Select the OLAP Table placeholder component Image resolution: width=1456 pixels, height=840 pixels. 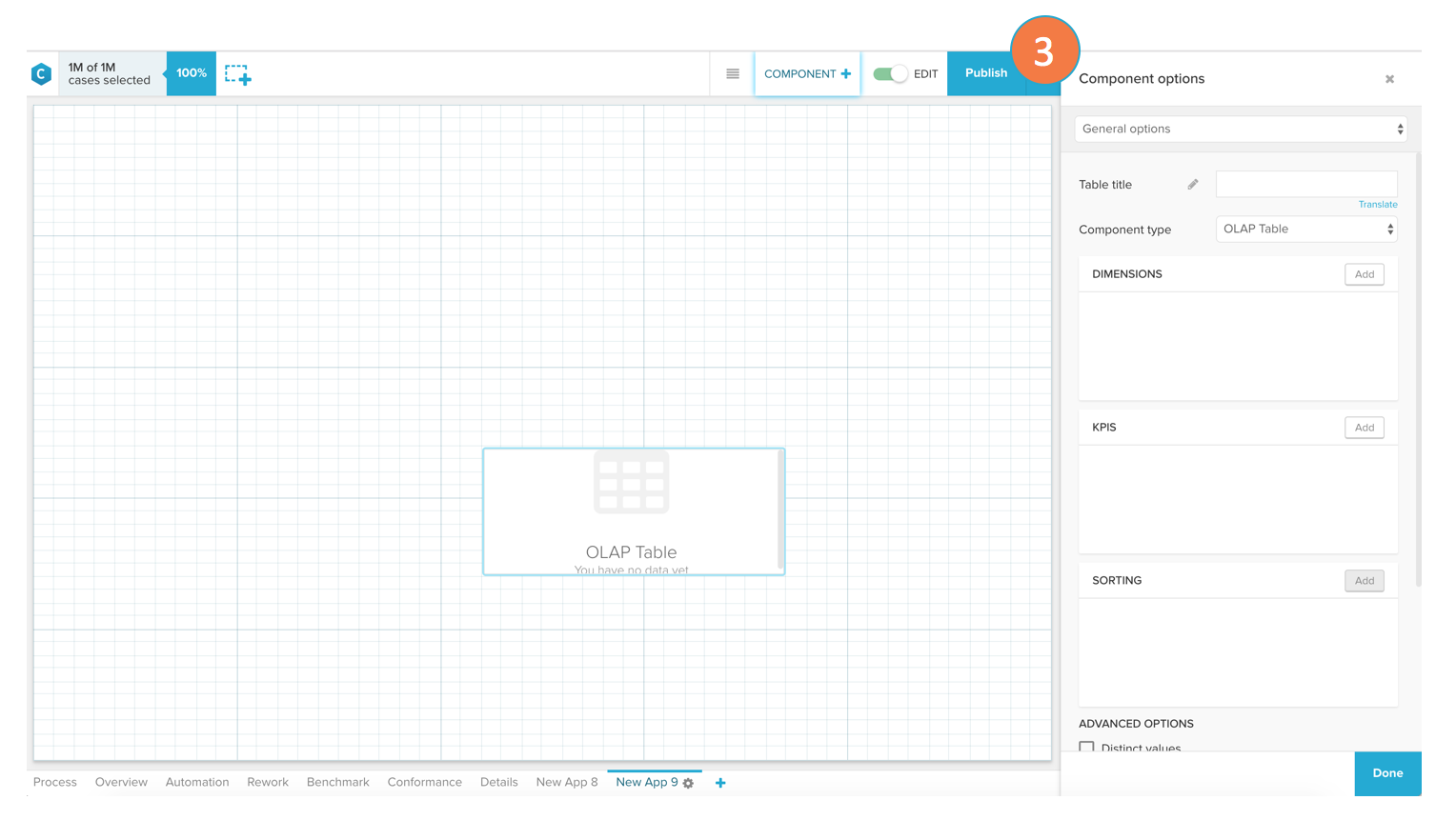(633, 511)
